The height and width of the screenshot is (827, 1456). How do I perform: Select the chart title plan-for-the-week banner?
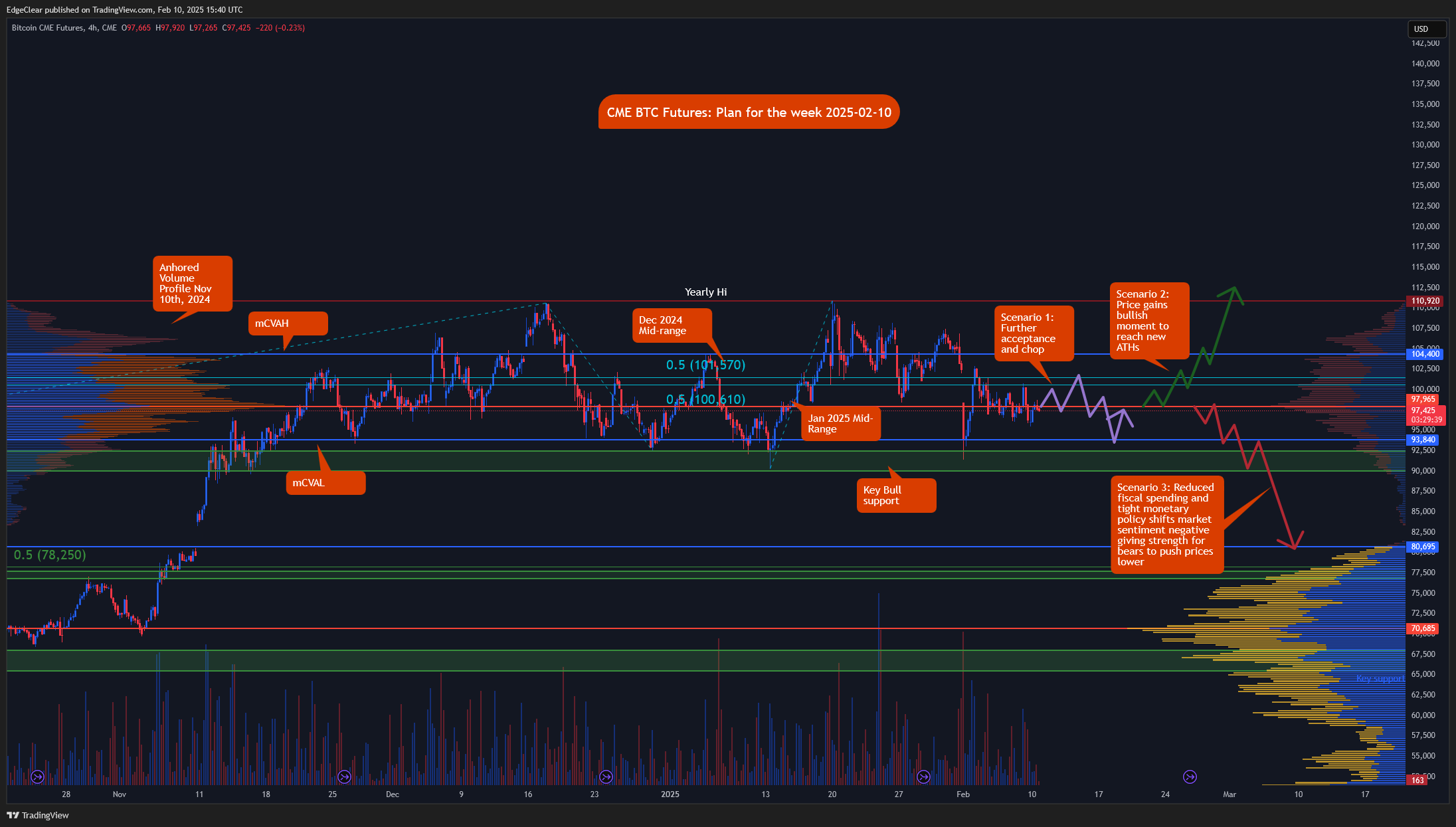click(x=749, y=112)
